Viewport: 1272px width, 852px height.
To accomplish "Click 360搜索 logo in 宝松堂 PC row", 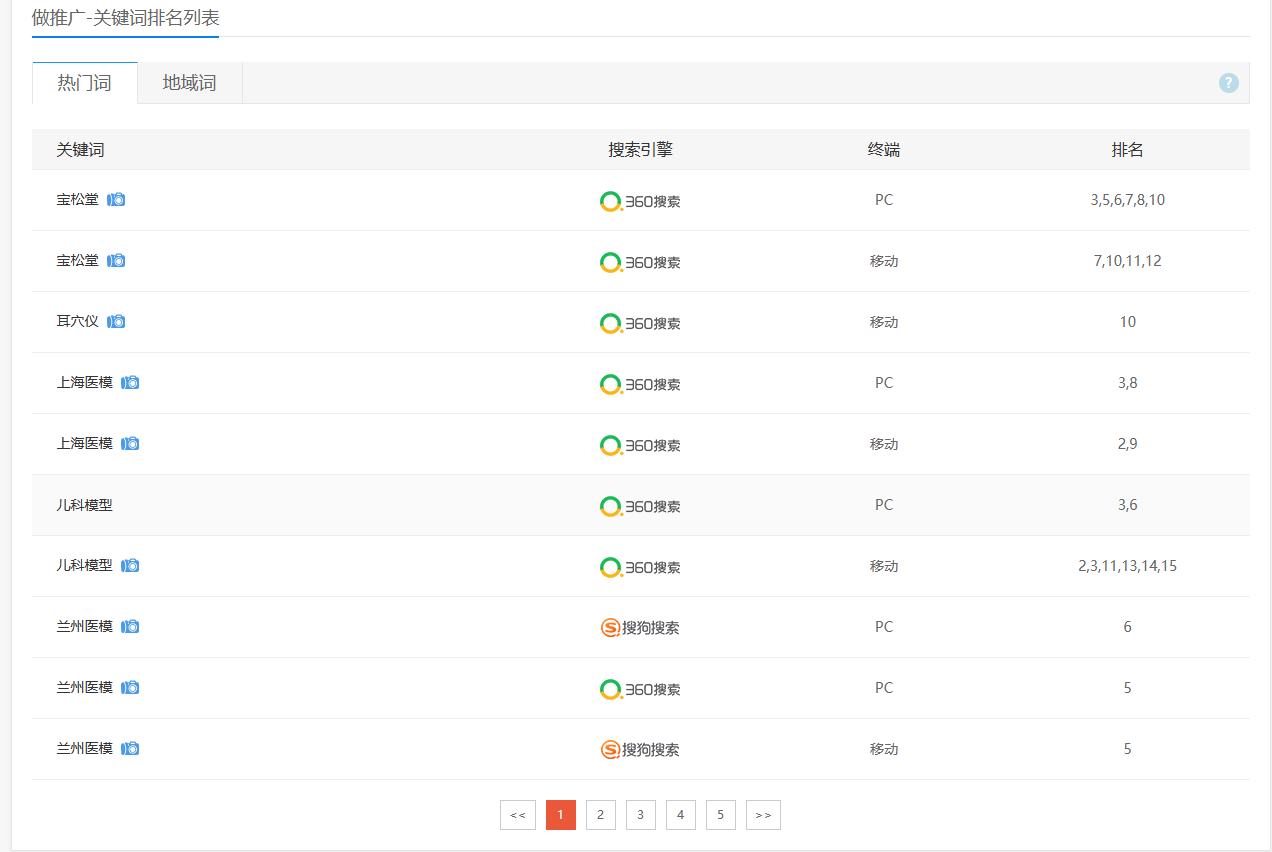I will pyautogui.click(x=640, y=201).
